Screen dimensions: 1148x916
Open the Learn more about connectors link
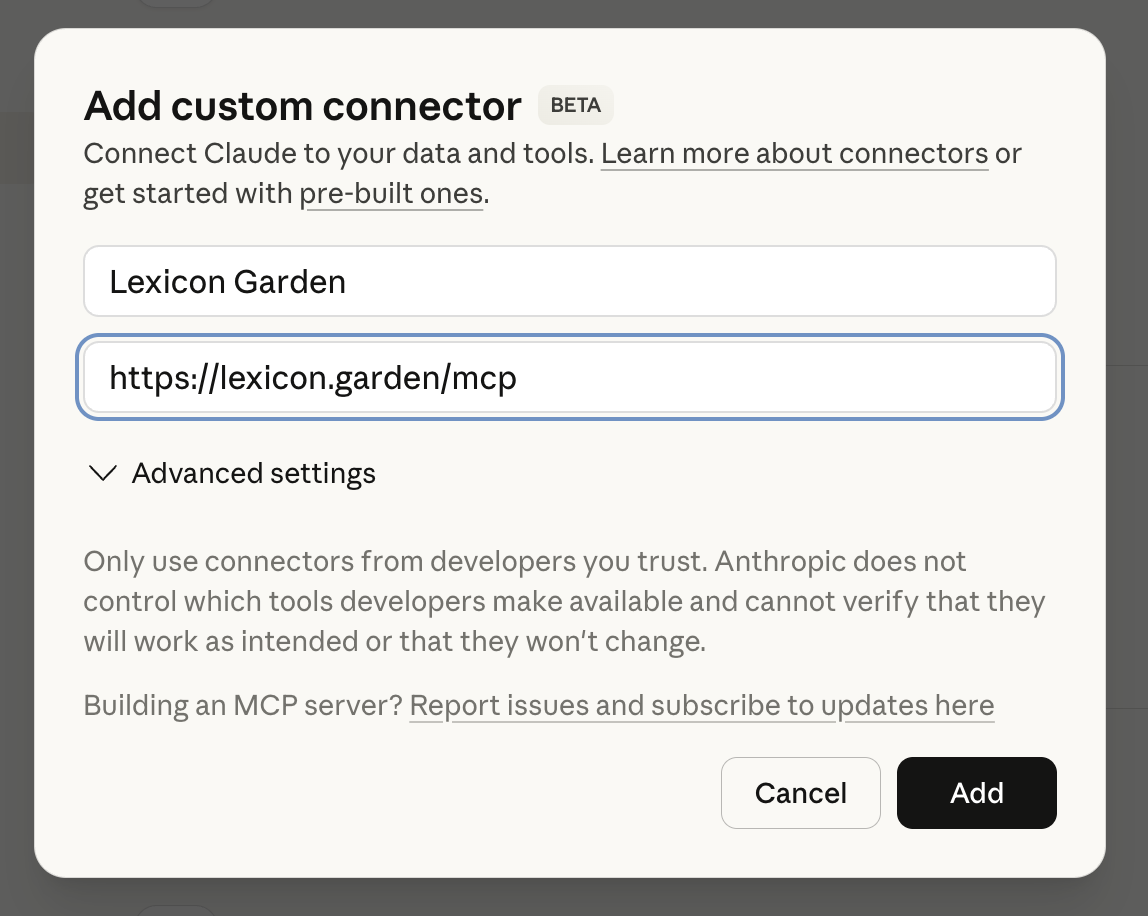(794, 154)
